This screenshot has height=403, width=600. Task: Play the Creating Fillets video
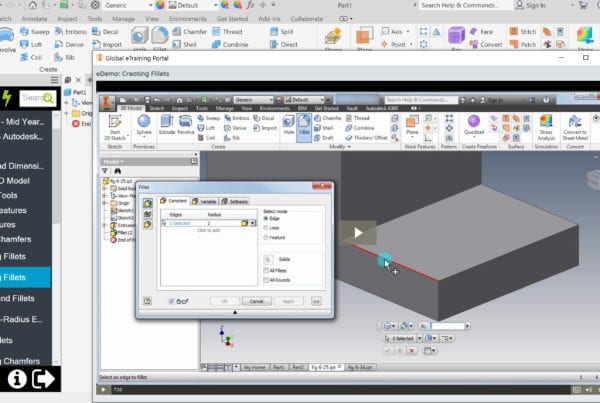(352, 232)
